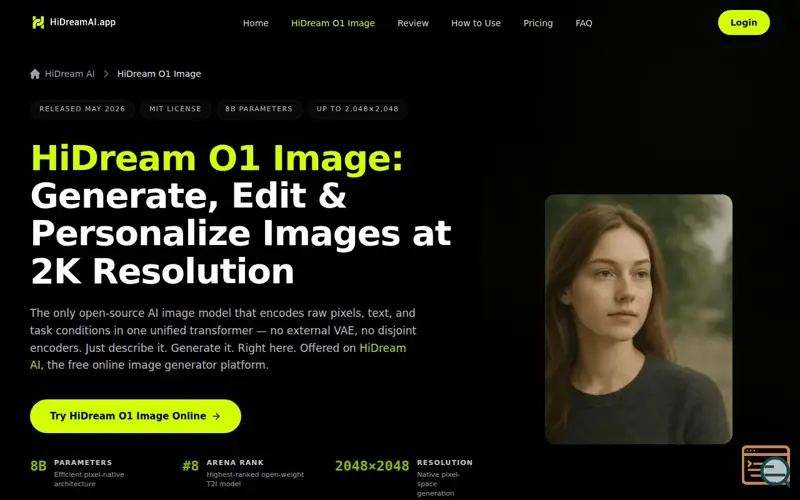This screenshot has width=800, height=500.
Task: Click the #8 arena rank stat
Action: (190, 466)
